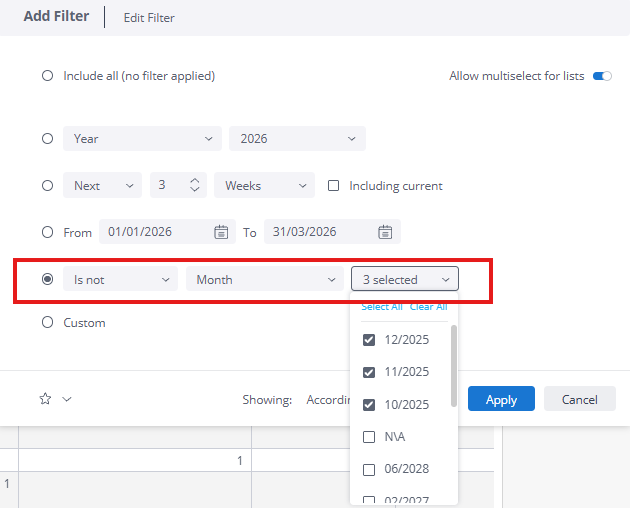Expand the Is not condition dropdown
The height and width of the screenshot is (508, 630).
120,280
